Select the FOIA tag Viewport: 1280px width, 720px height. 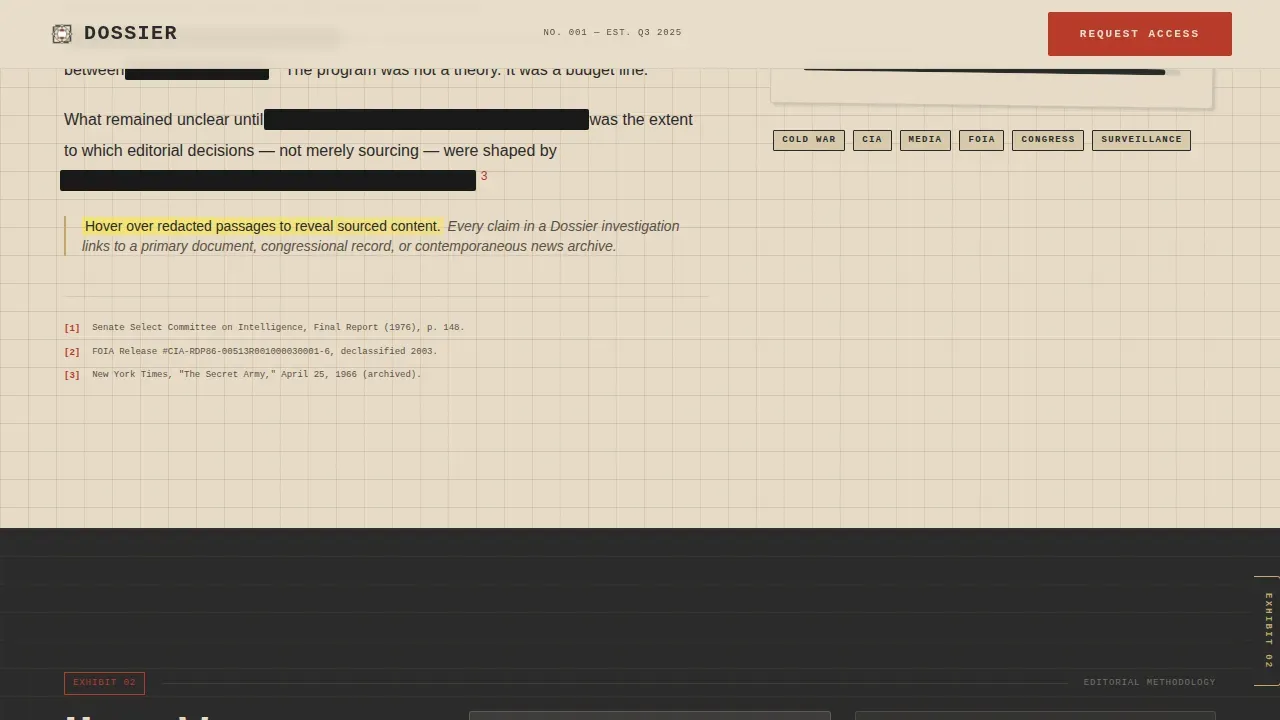click(x=981, y=140)
